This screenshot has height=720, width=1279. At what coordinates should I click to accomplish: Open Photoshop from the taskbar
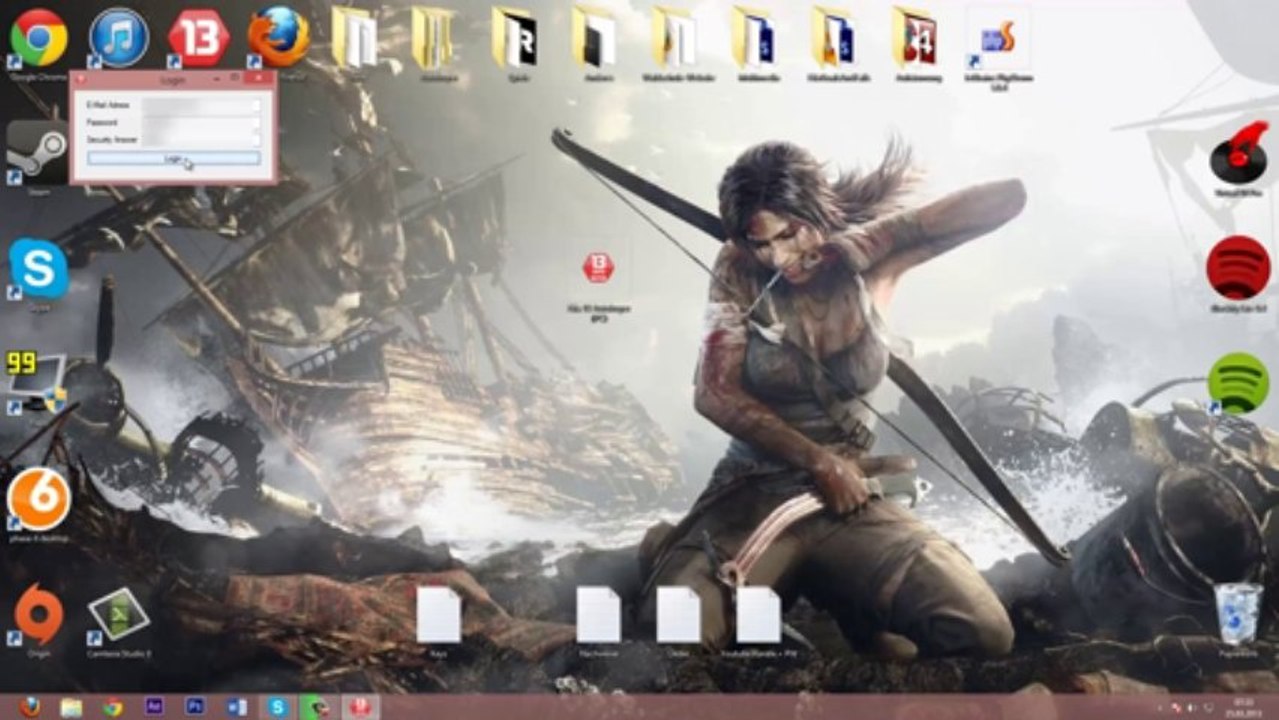[195, 707]
